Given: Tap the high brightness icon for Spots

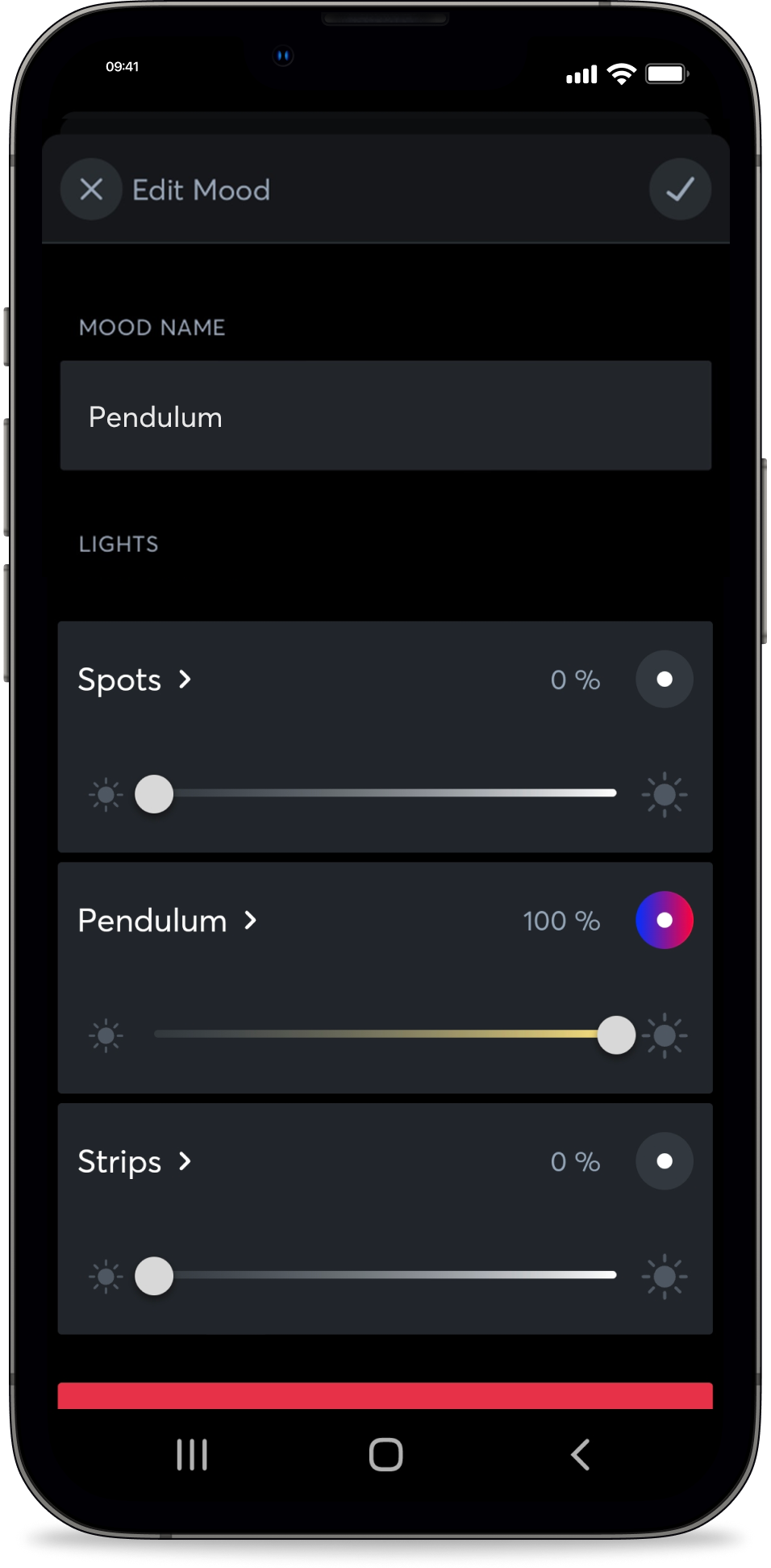Looking at the screenshot, I should 665,795.
